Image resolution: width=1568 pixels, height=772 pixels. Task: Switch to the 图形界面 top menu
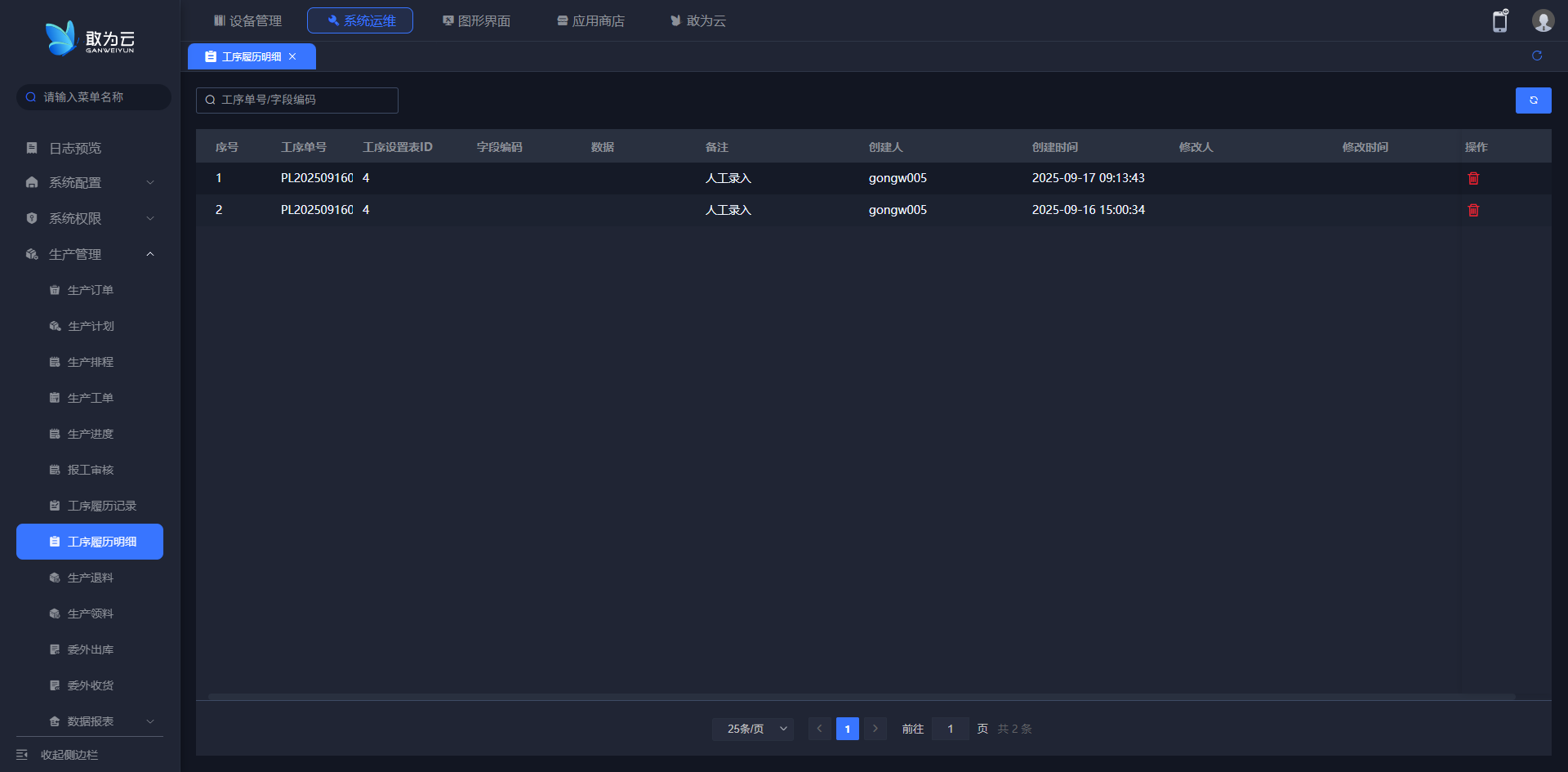click(x=476, y=20)
